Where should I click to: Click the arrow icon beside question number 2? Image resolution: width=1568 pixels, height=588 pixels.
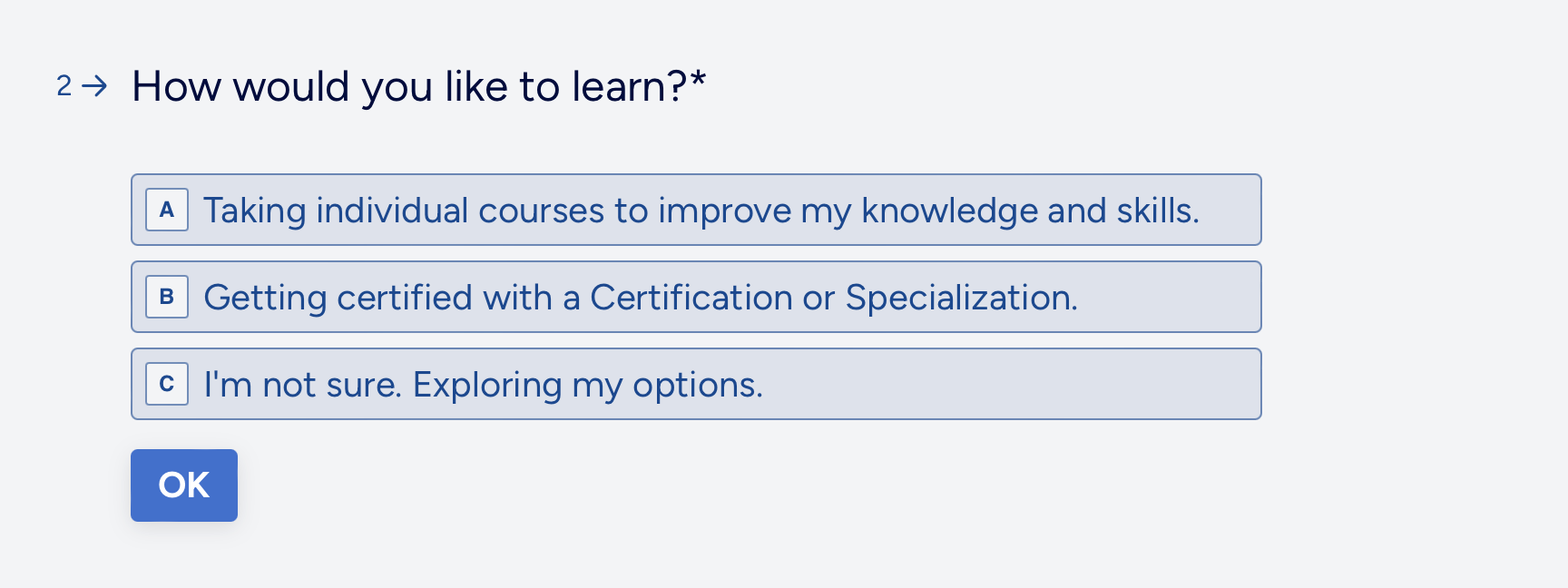click(x=94, y=86)
